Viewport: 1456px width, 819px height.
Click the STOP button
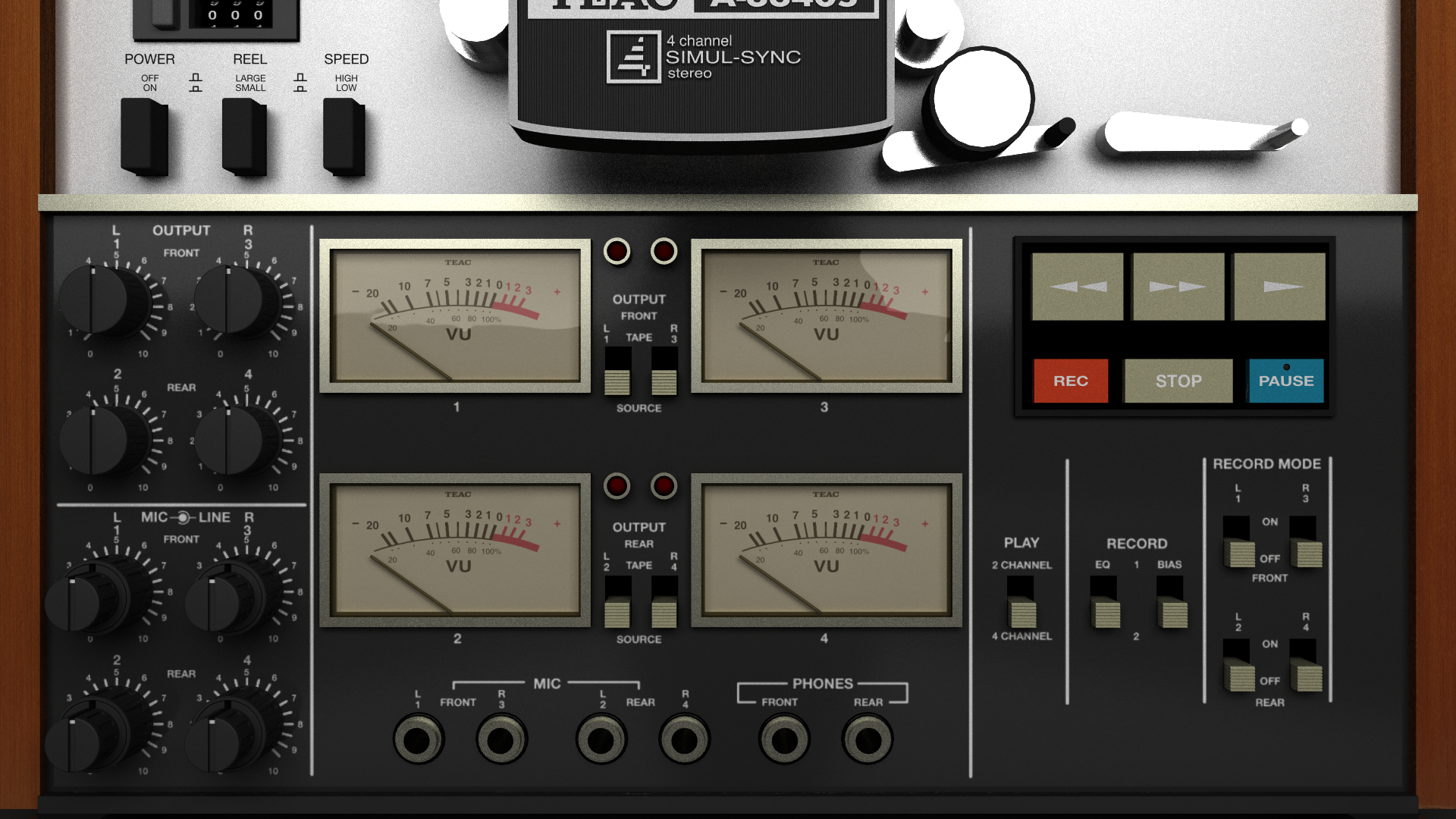[1178, 381]
